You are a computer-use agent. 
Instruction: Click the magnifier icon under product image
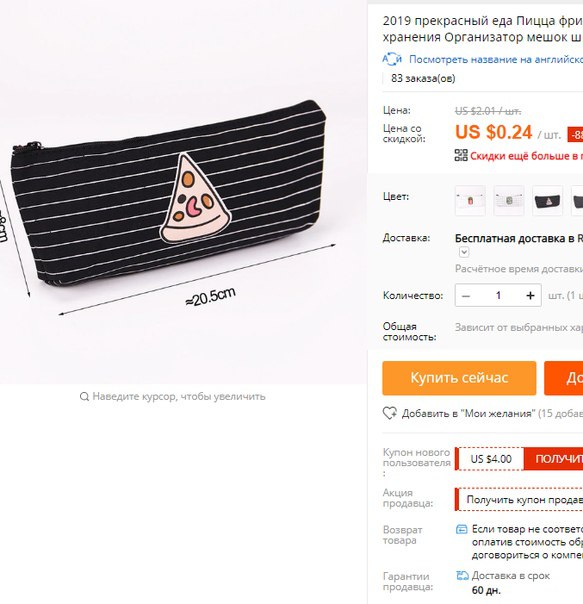click(x=84, y=396)
